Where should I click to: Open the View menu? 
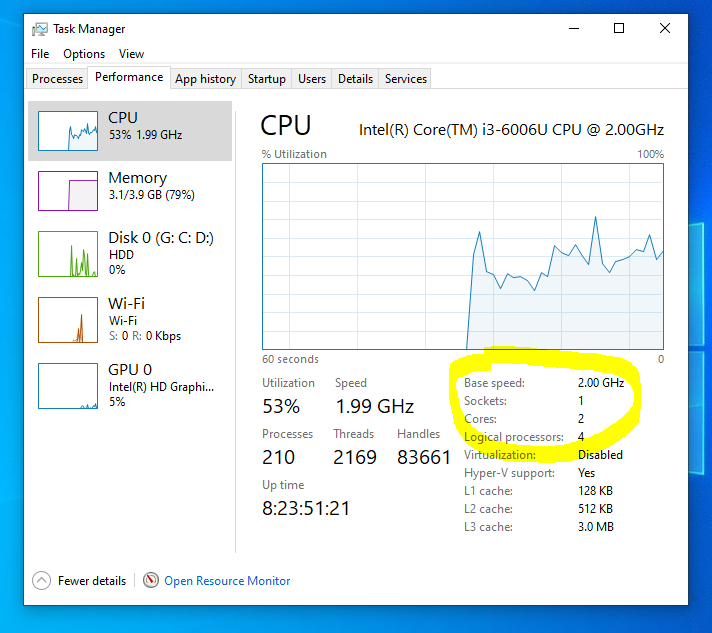131,54
